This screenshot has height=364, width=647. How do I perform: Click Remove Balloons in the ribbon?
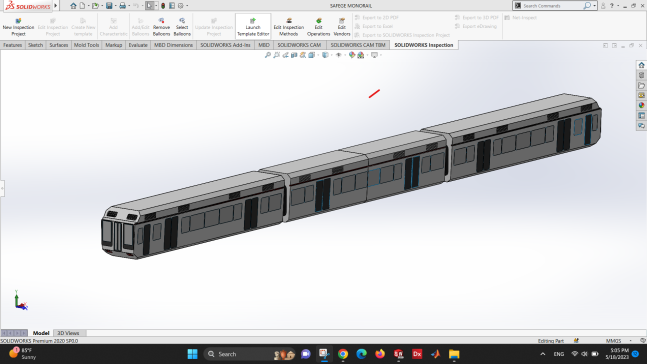161,27
